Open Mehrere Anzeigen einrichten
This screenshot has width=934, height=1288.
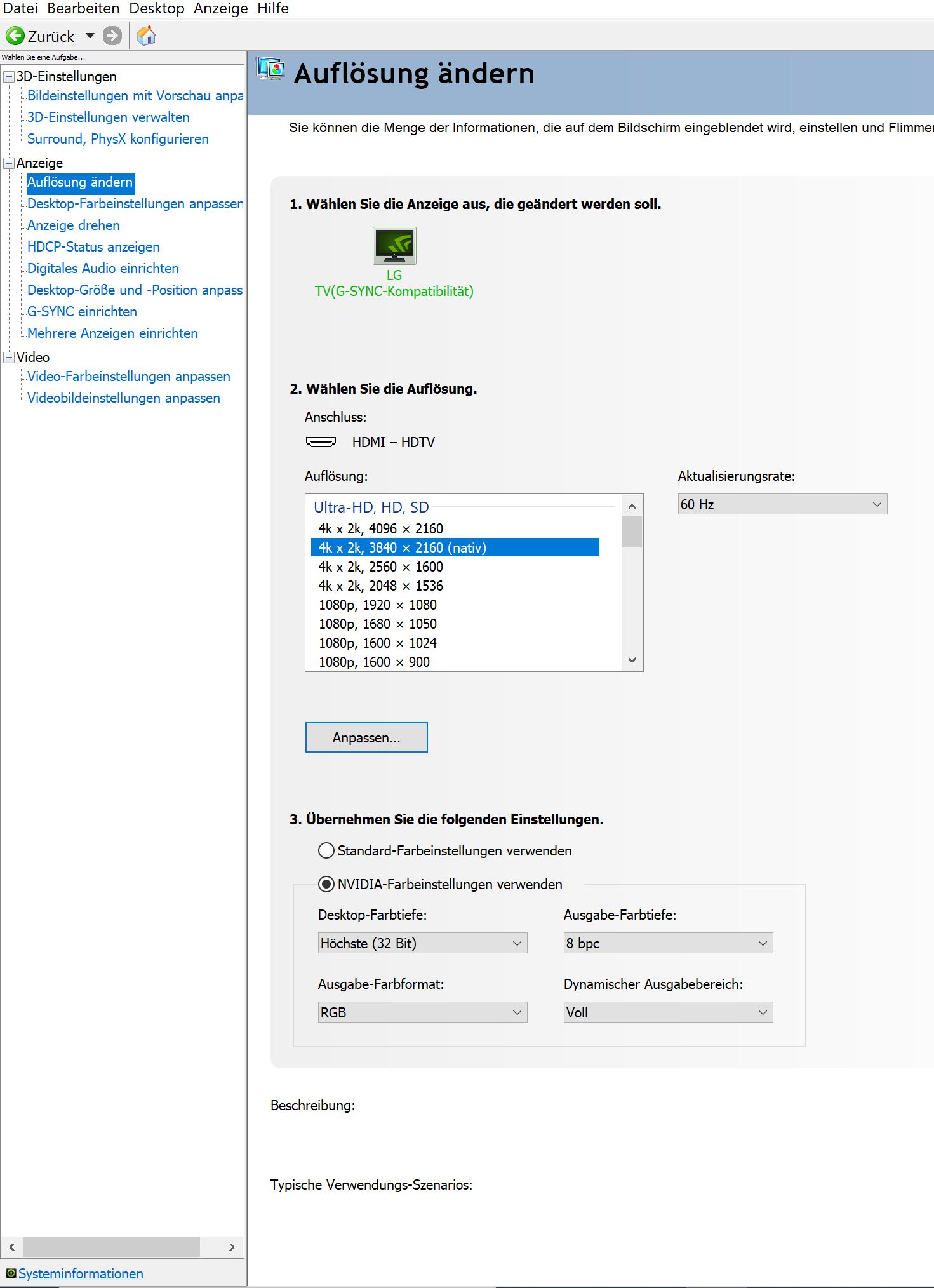[x=112, y=333]
